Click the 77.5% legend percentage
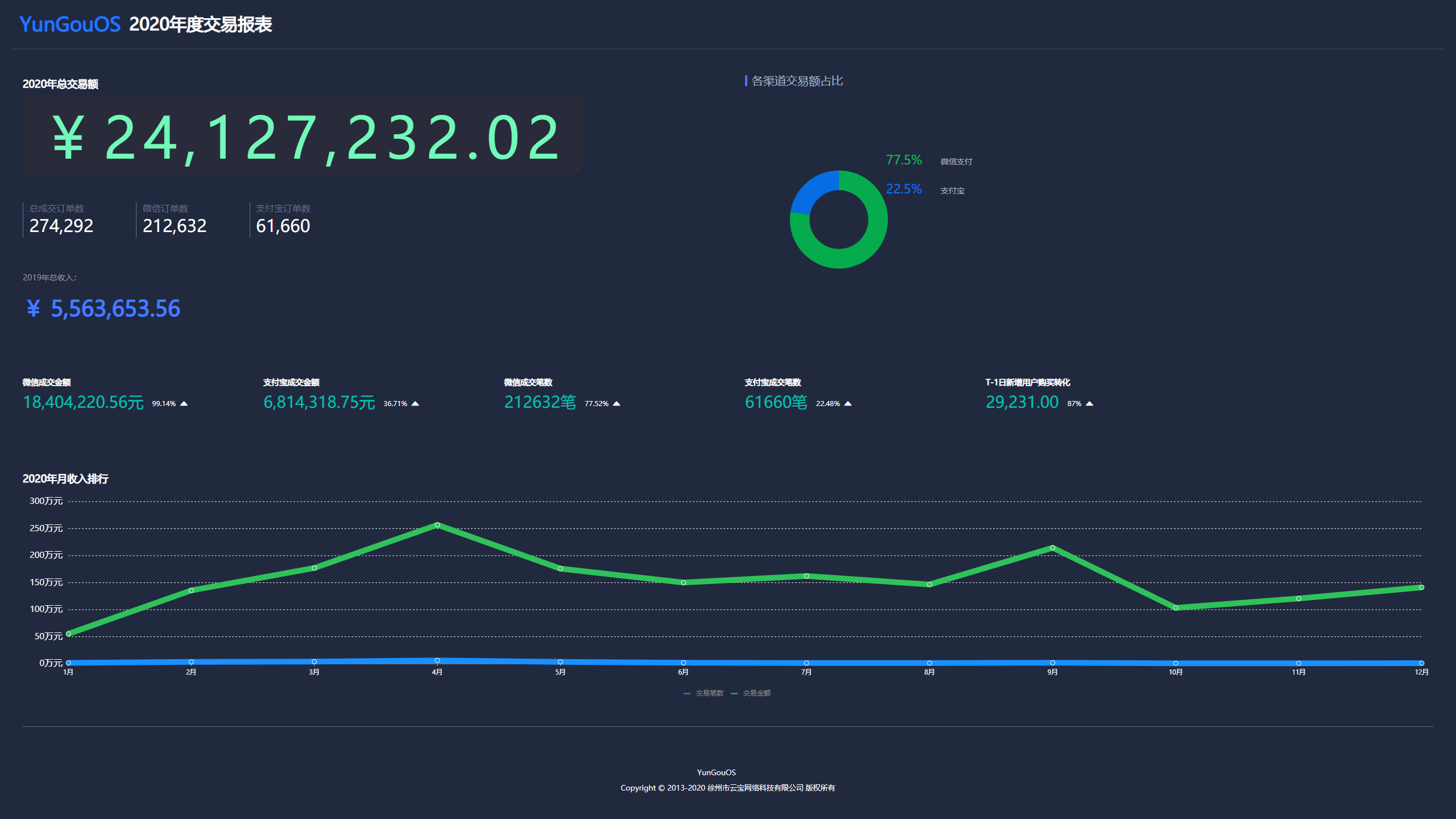Image resolution: width=1456 pixels, height=819 pixels. pyautogui.click(x=904, y=160)
